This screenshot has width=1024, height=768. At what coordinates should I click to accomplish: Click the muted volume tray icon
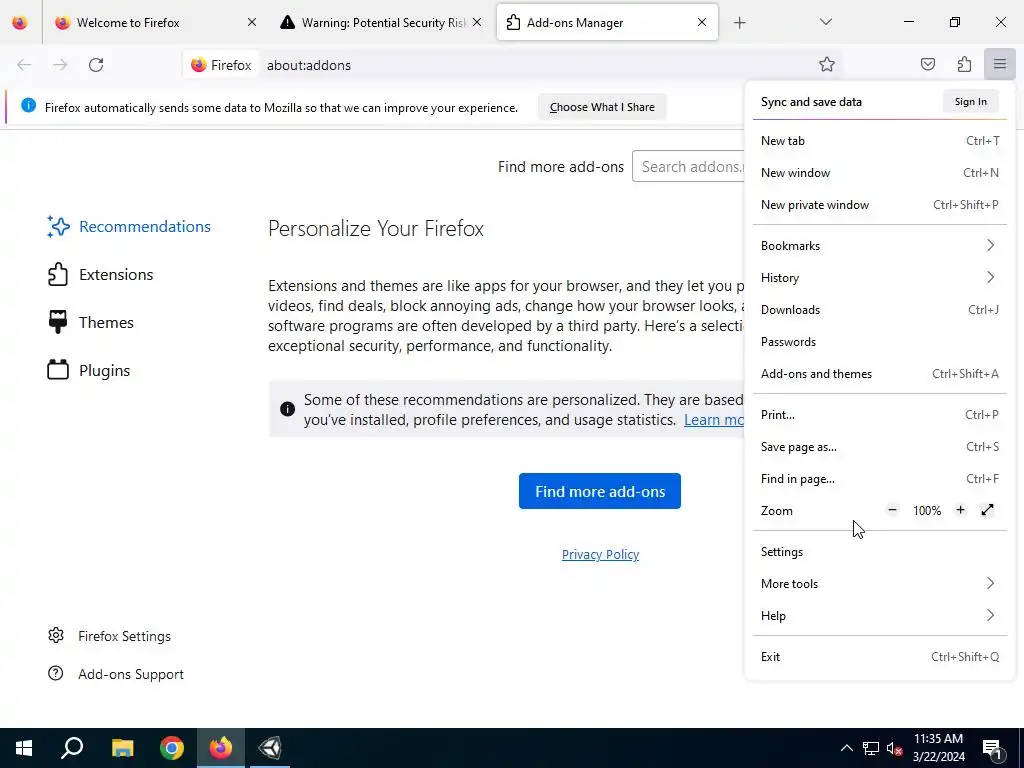pyautogui.click(x=894, y=748)
